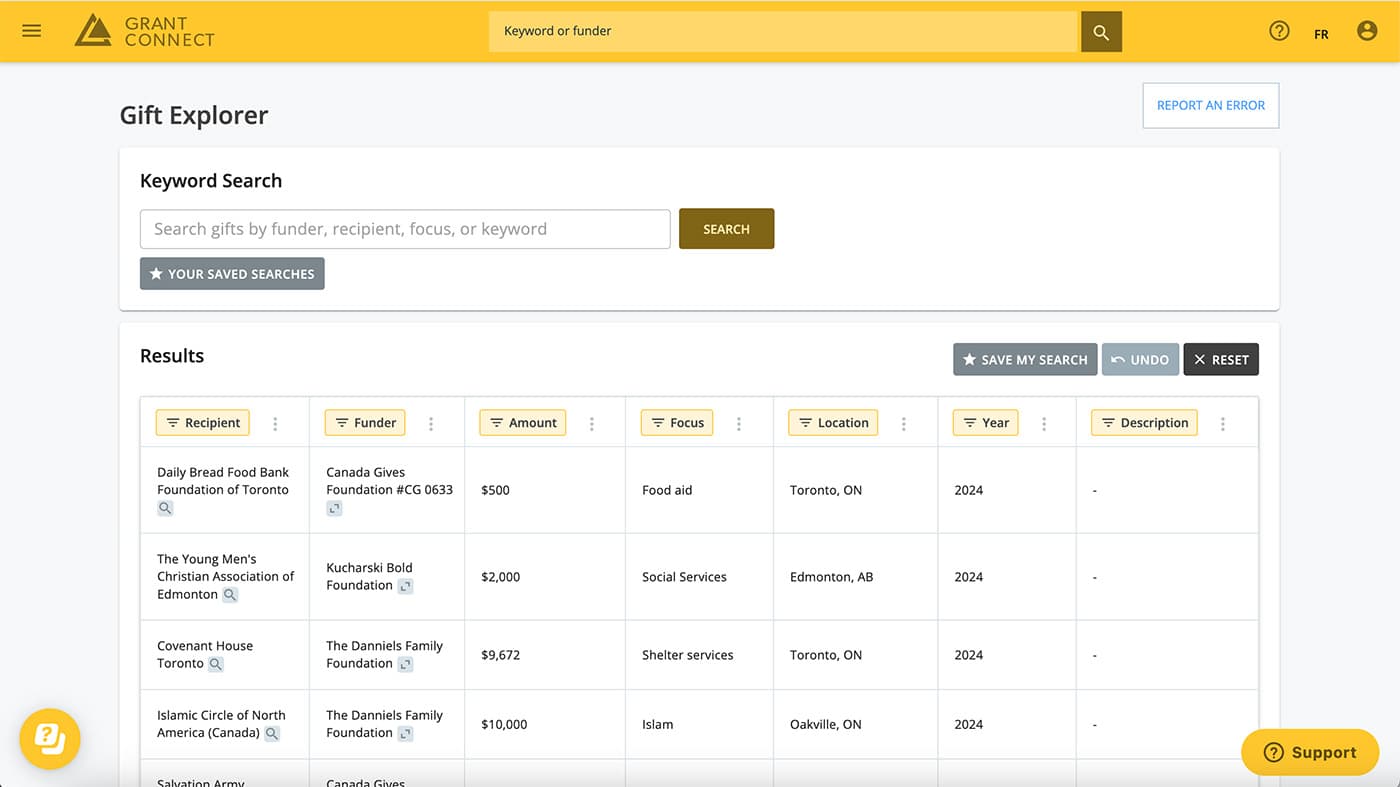The image size is (1400, 787).
Task: Focus the gift keyword search input
Action: [x=405, y=229]
